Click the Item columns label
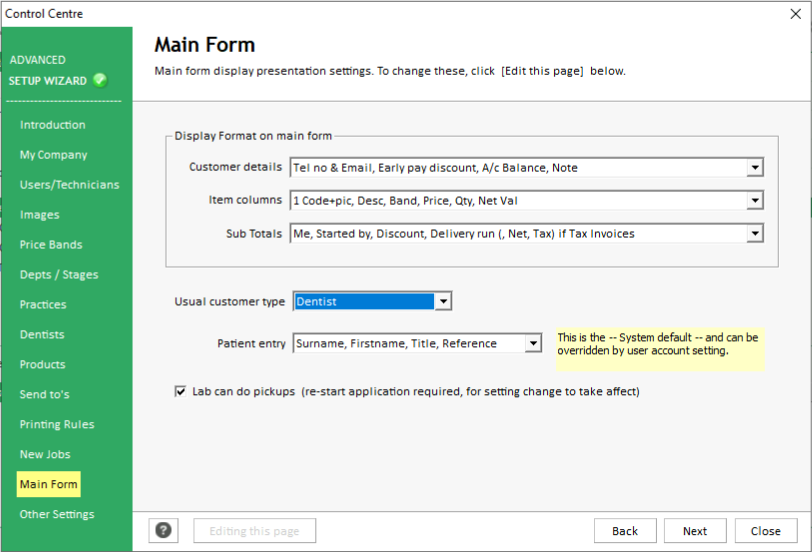Screen dimensions: 812x552 click(245, 200)
